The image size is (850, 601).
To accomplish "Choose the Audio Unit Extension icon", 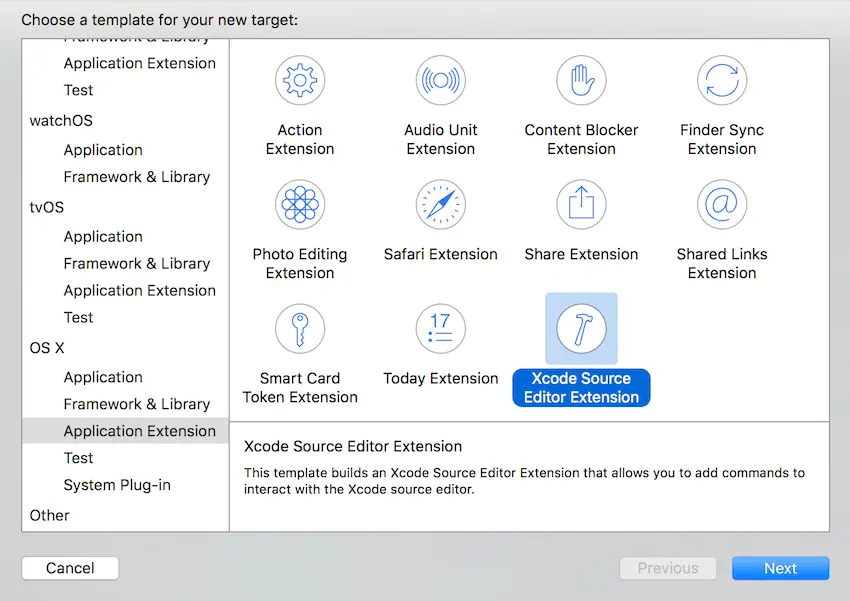I will point(441,80).
